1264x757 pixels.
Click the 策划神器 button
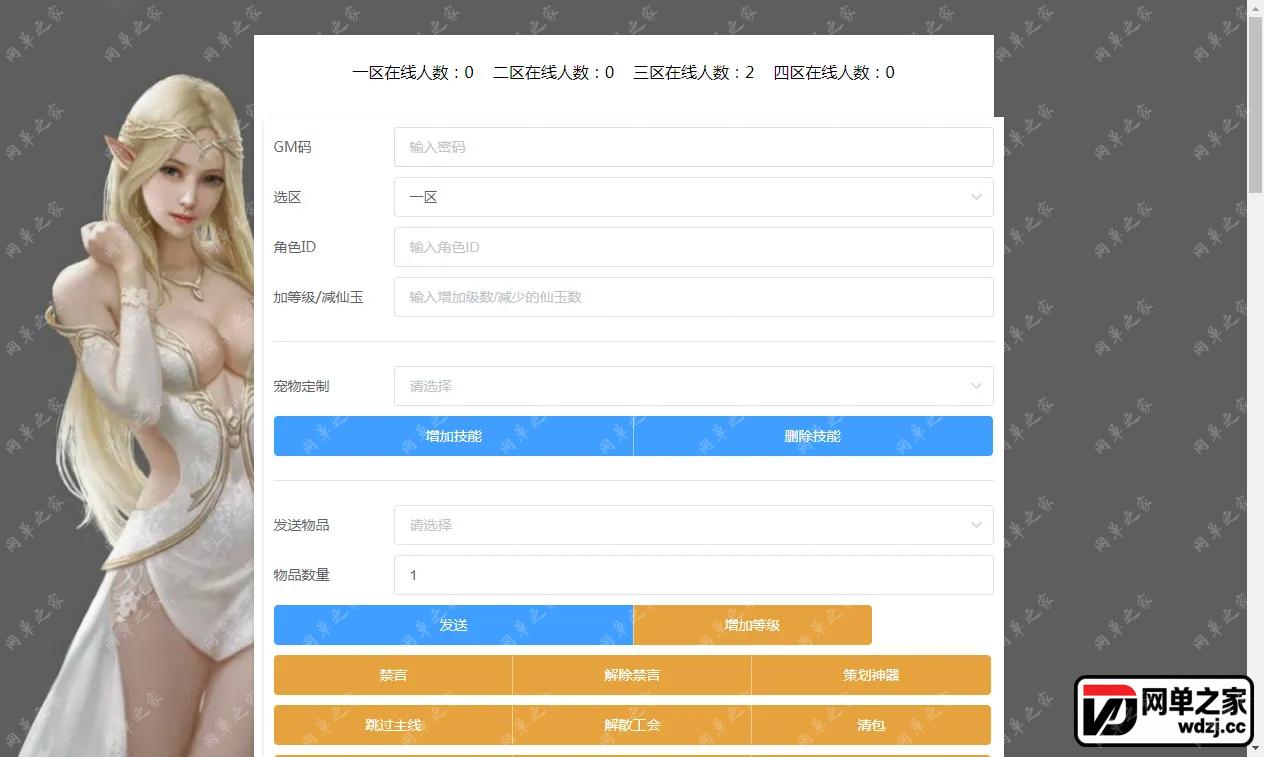(871, 675)
